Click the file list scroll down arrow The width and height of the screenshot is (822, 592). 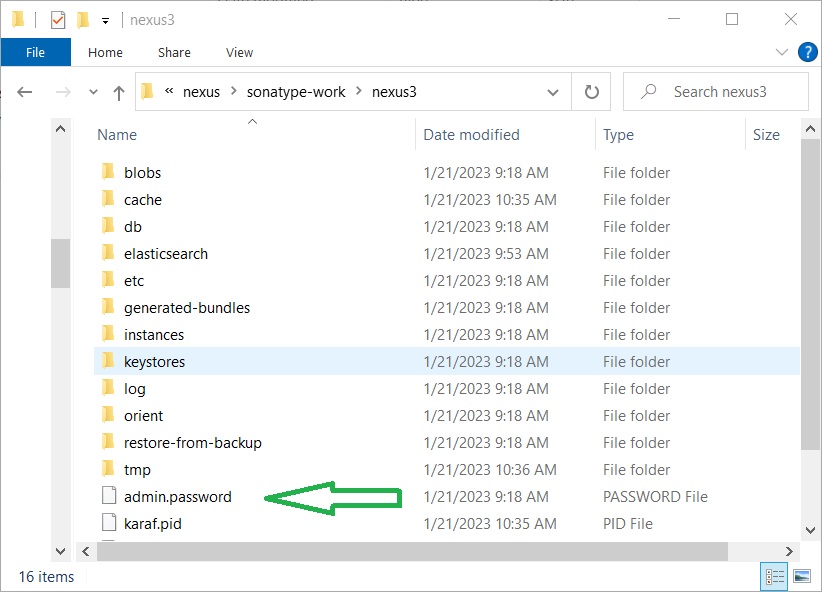[810, 530]
